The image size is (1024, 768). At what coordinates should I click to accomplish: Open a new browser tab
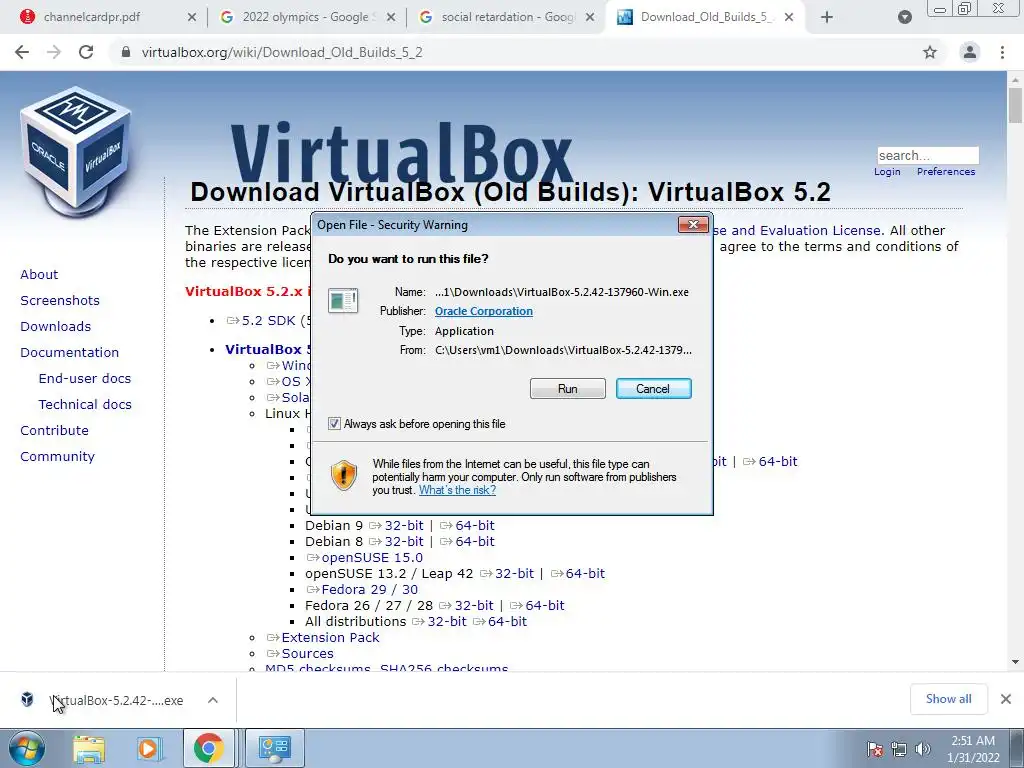827,17
